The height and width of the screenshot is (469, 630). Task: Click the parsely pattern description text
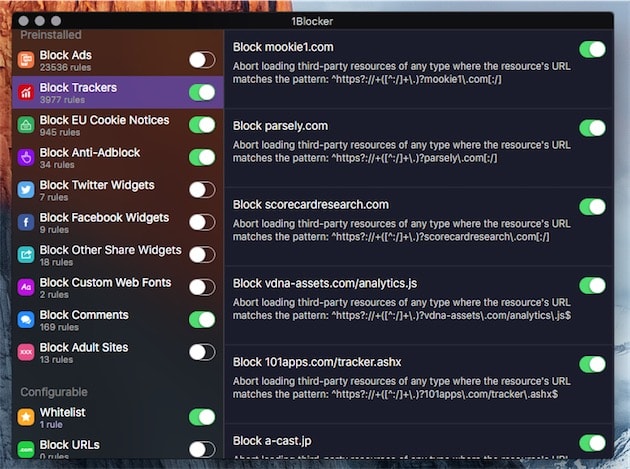click(401, 152)
